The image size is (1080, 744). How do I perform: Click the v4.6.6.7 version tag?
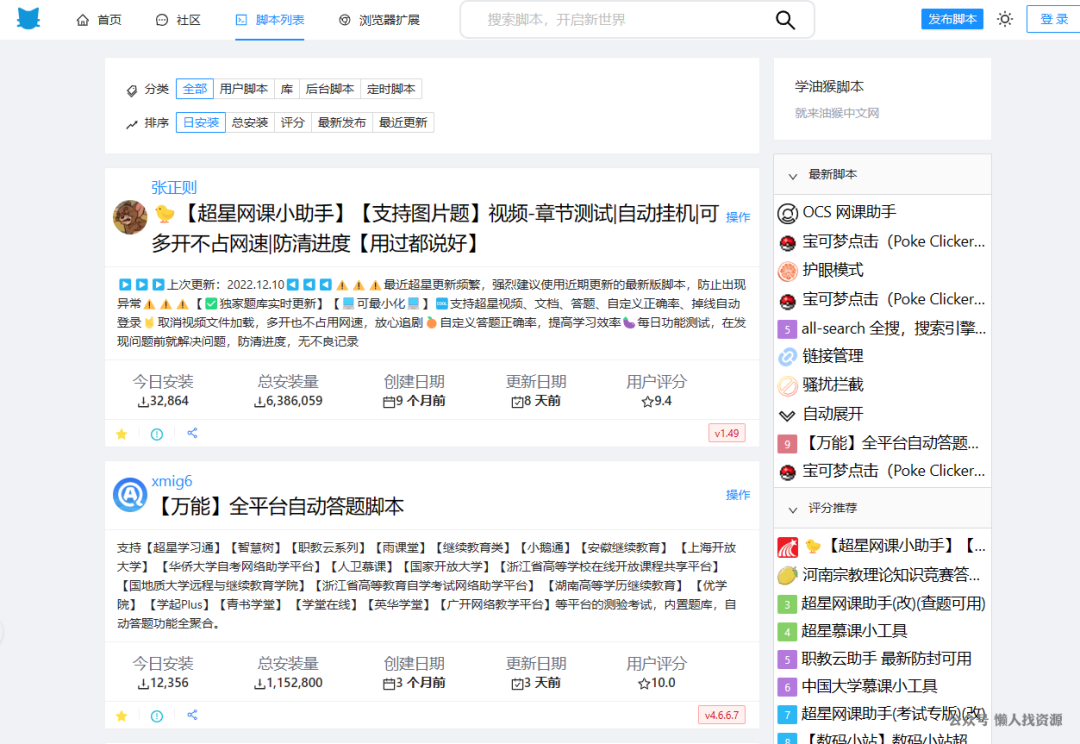click(x=721, y=715)
